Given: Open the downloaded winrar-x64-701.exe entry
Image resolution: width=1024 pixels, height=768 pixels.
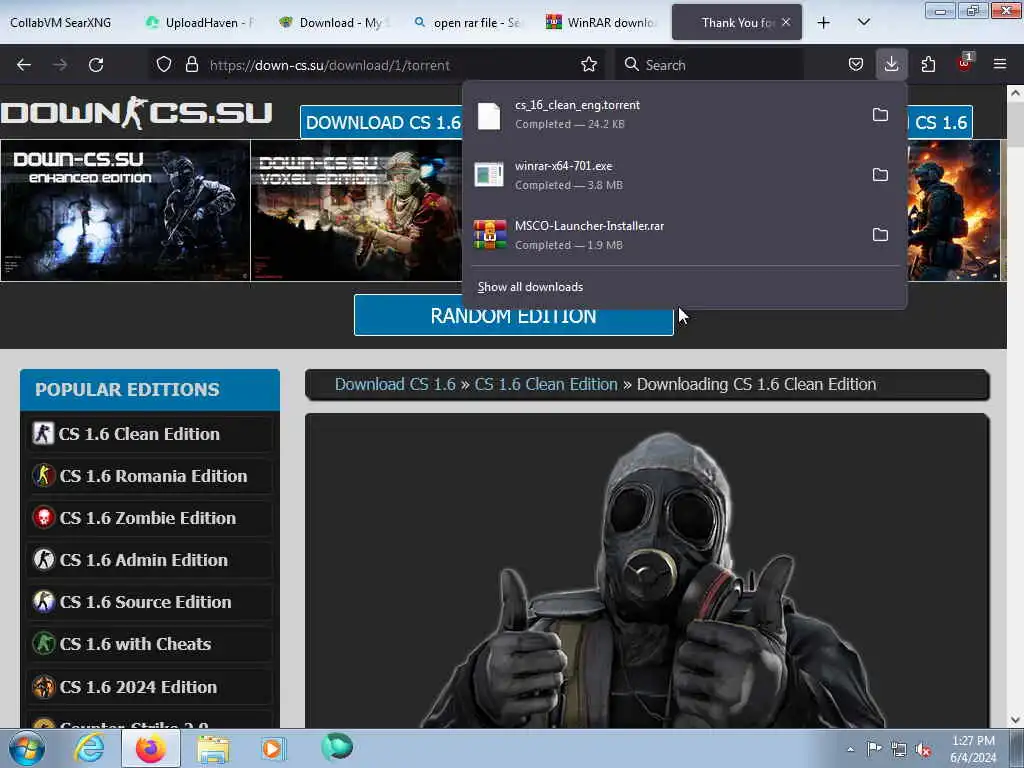Looking at the screenshot, I should (x=666, y=175).
